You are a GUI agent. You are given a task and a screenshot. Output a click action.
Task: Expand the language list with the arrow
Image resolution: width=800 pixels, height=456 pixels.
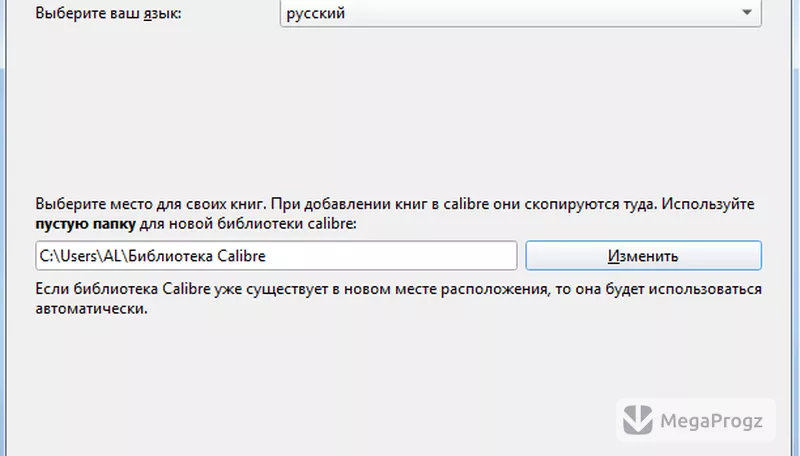[x=746, y=12]
